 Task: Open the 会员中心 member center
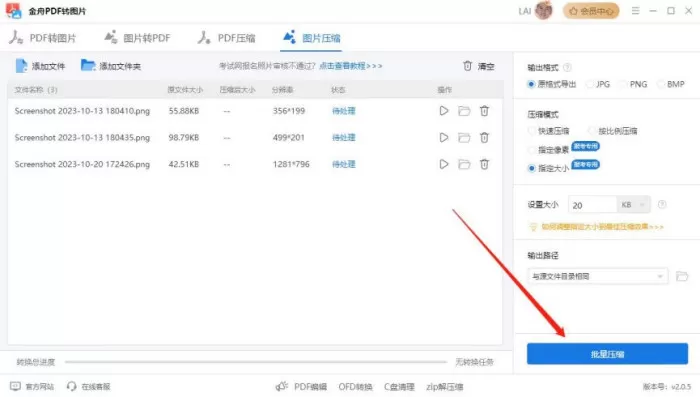click(x=591, y=11)
